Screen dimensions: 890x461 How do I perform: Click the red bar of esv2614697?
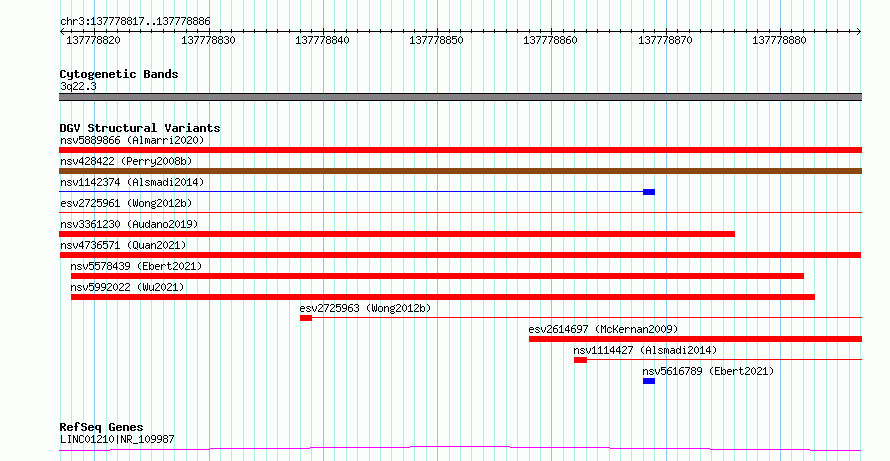point(695,339)
